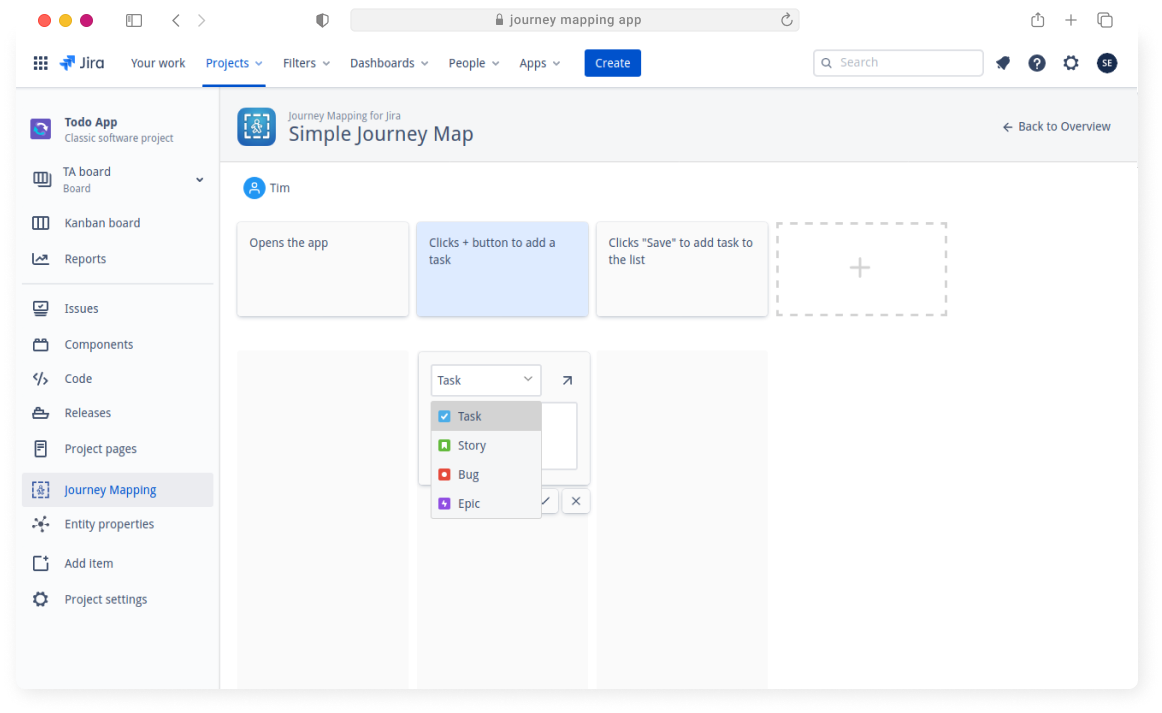Image resolution: width=1162 pixels, height=713 pixels.
Task: Click the browser privacy shield icon
Action: (322, 20)
